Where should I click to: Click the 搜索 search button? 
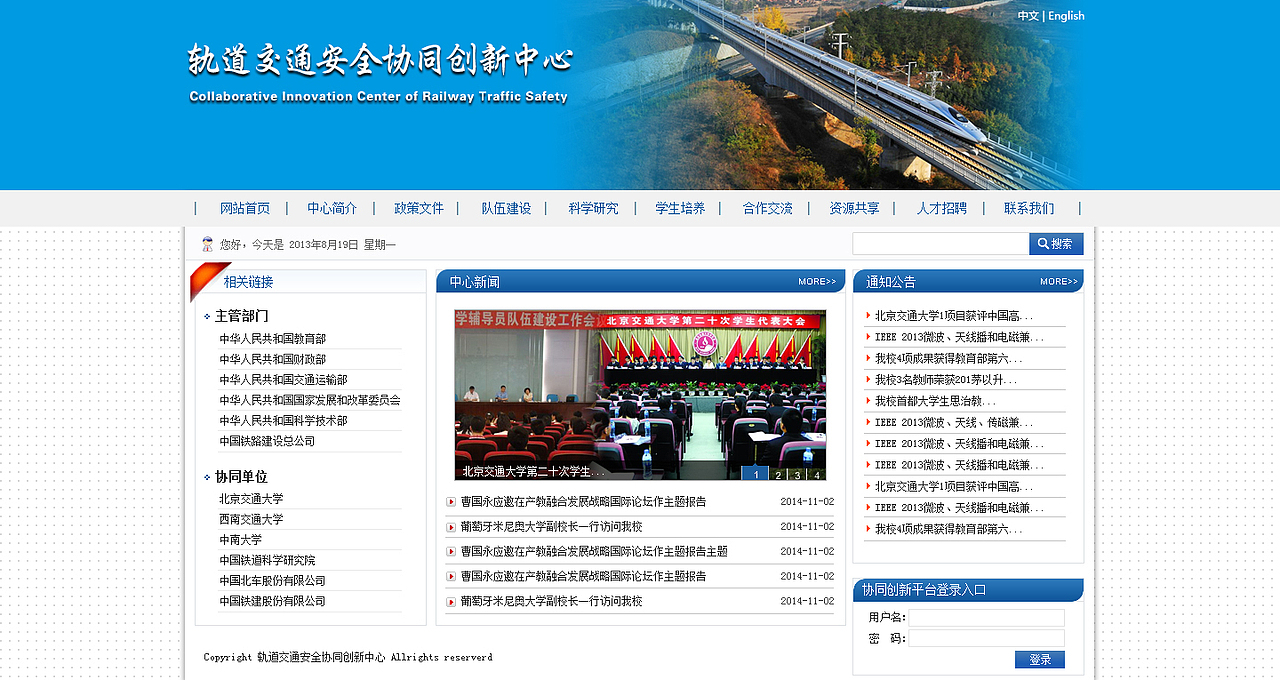click(1056, 244)
